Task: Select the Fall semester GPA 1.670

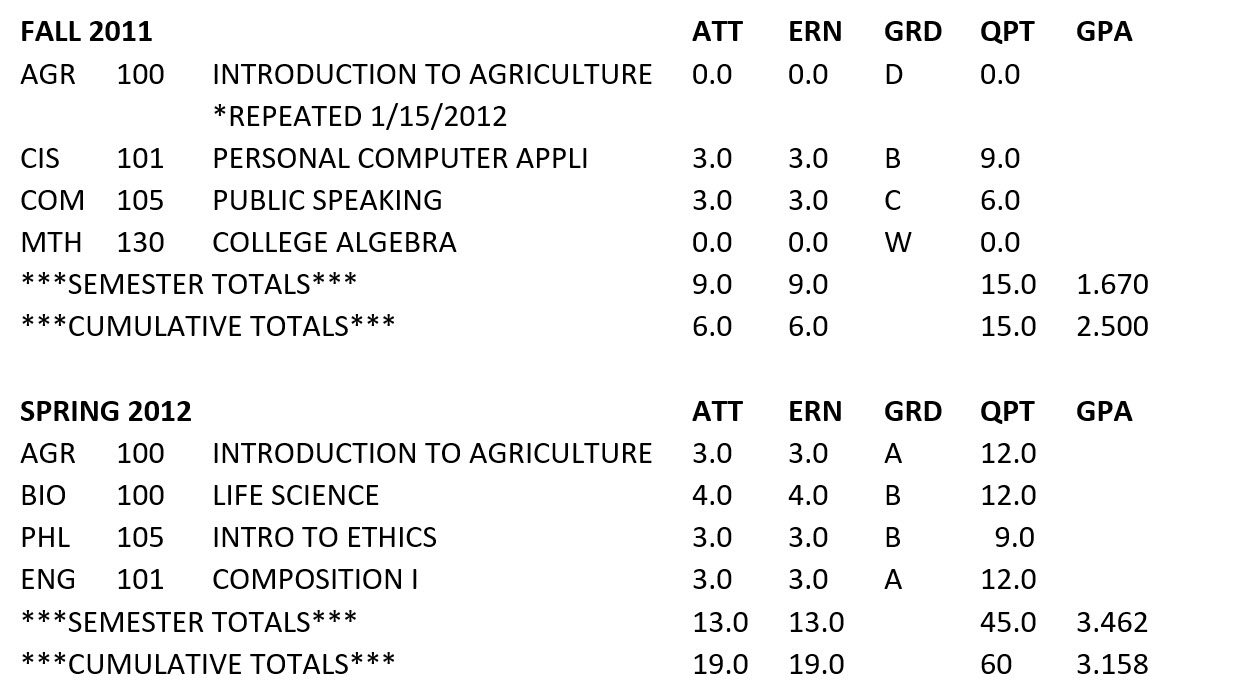Action: tap(1112, 284)
